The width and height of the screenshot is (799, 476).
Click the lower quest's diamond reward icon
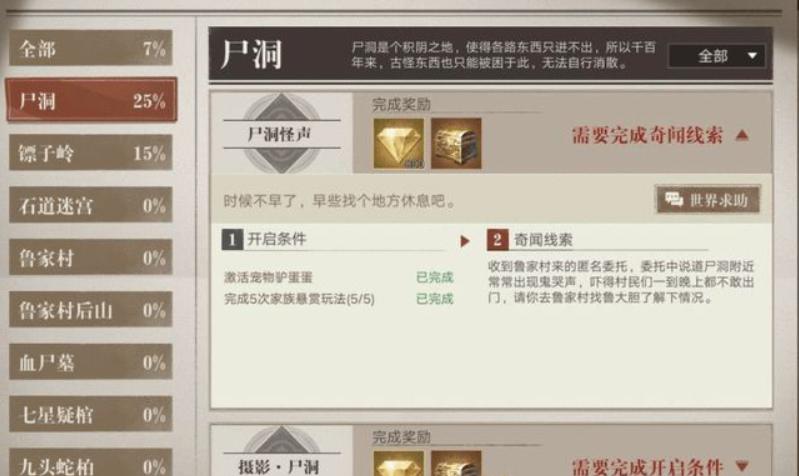(x=398, y=463)
